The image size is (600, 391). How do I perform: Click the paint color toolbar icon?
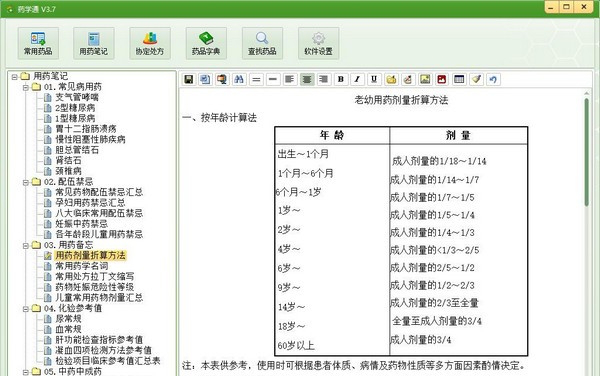[408, 79]
